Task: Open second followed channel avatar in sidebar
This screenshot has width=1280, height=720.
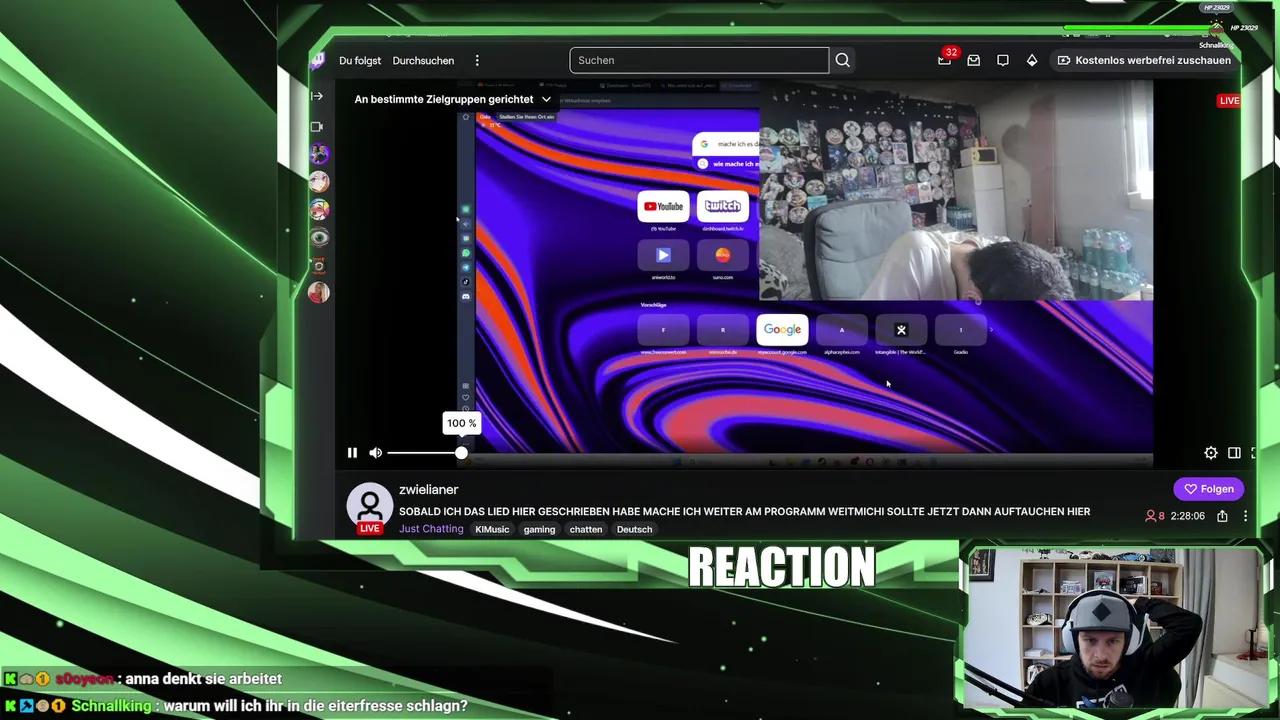Action: (319, 182)
